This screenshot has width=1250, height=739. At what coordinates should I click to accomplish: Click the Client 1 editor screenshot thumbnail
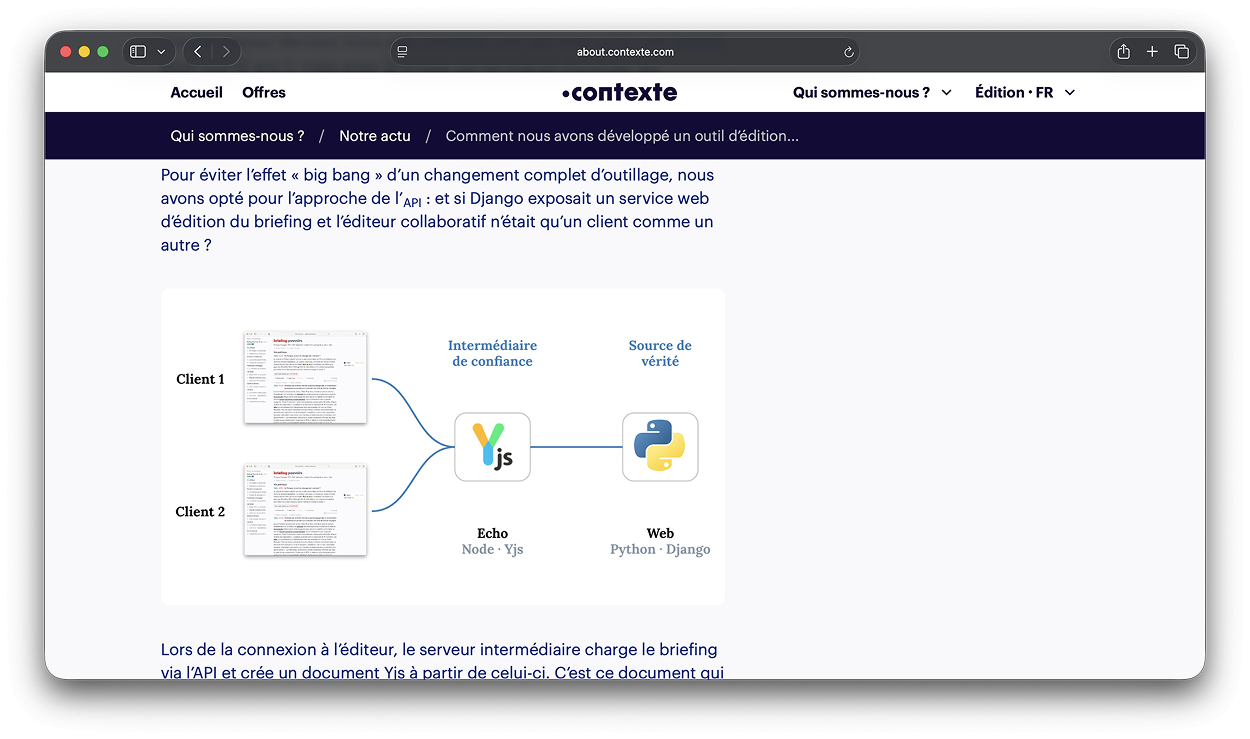coord(305,377)
